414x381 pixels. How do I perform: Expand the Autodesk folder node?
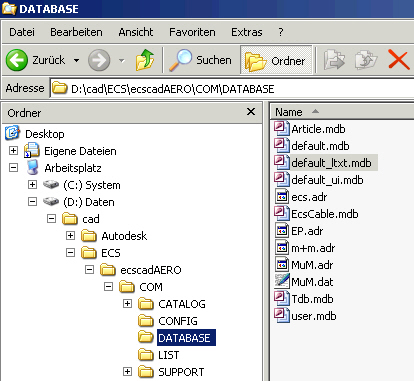(x=70, y=235)
